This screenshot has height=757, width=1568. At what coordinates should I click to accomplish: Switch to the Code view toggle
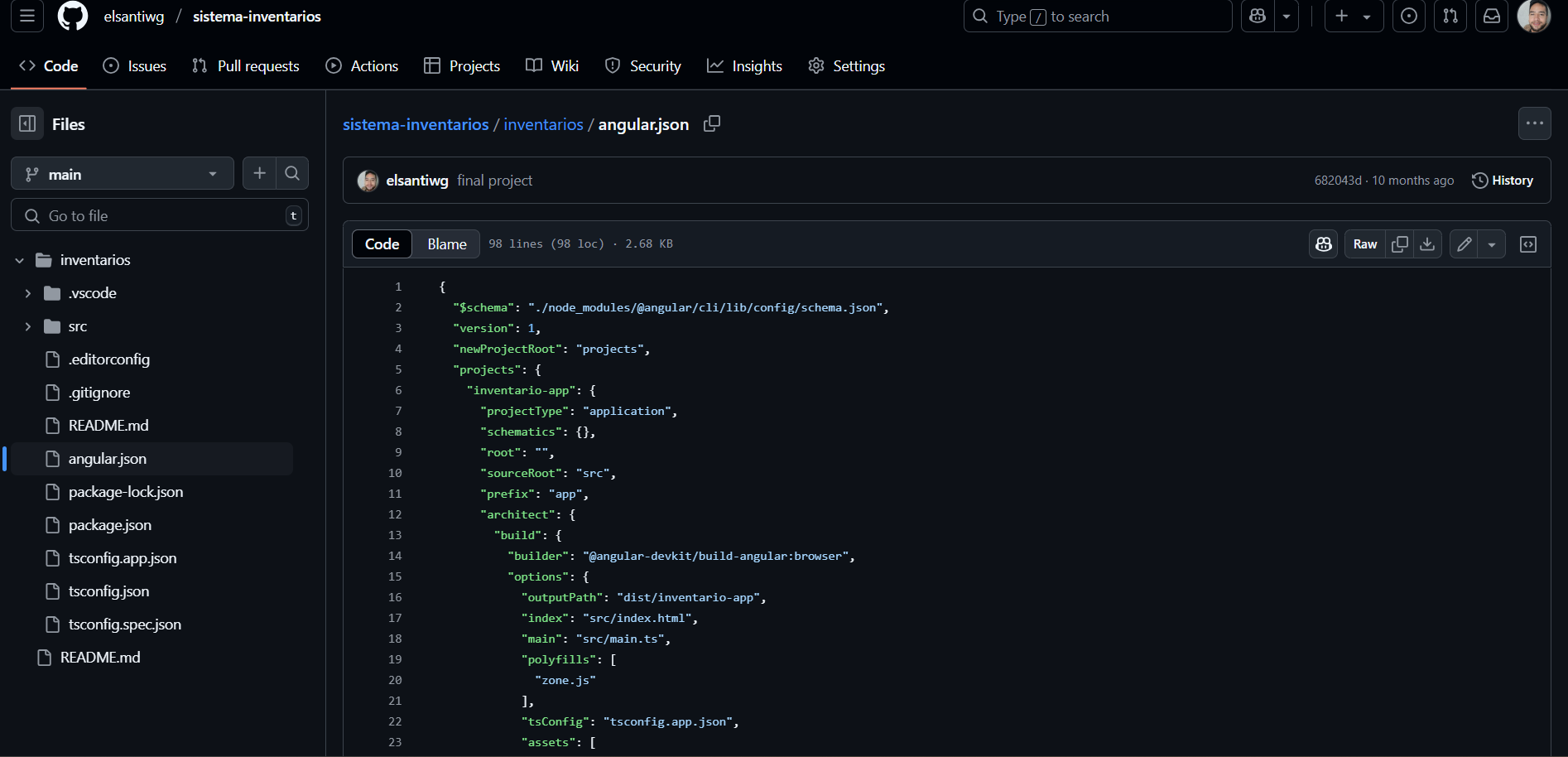coord(382,244)
